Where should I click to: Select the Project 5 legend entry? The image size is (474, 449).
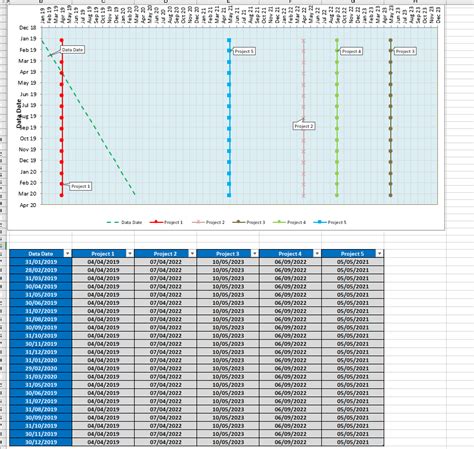[x=330, y=222]
